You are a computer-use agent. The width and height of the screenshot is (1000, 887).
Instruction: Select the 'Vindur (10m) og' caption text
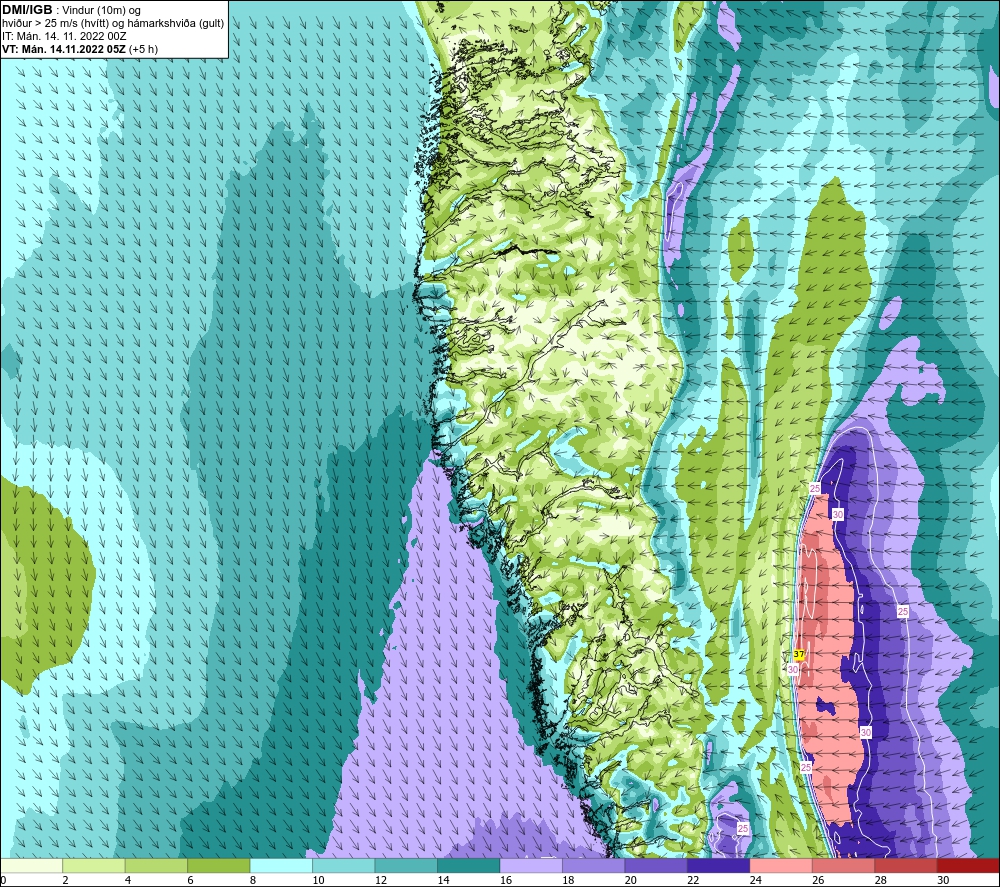point(101,11)
